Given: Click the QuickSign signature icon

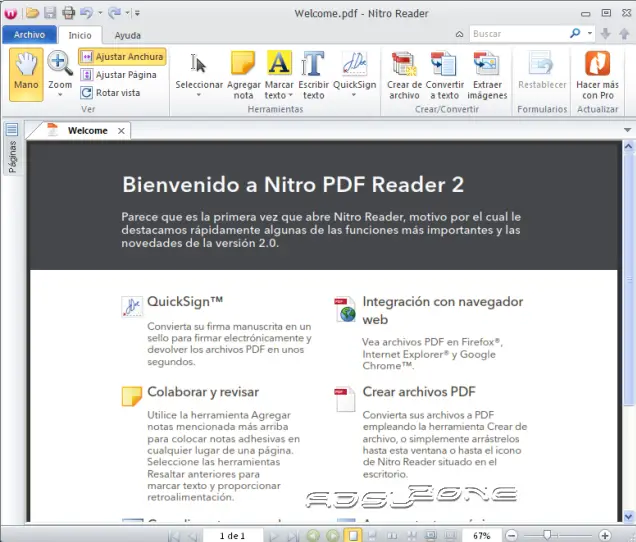Looking at the screenshot, I should click(355, 64).
